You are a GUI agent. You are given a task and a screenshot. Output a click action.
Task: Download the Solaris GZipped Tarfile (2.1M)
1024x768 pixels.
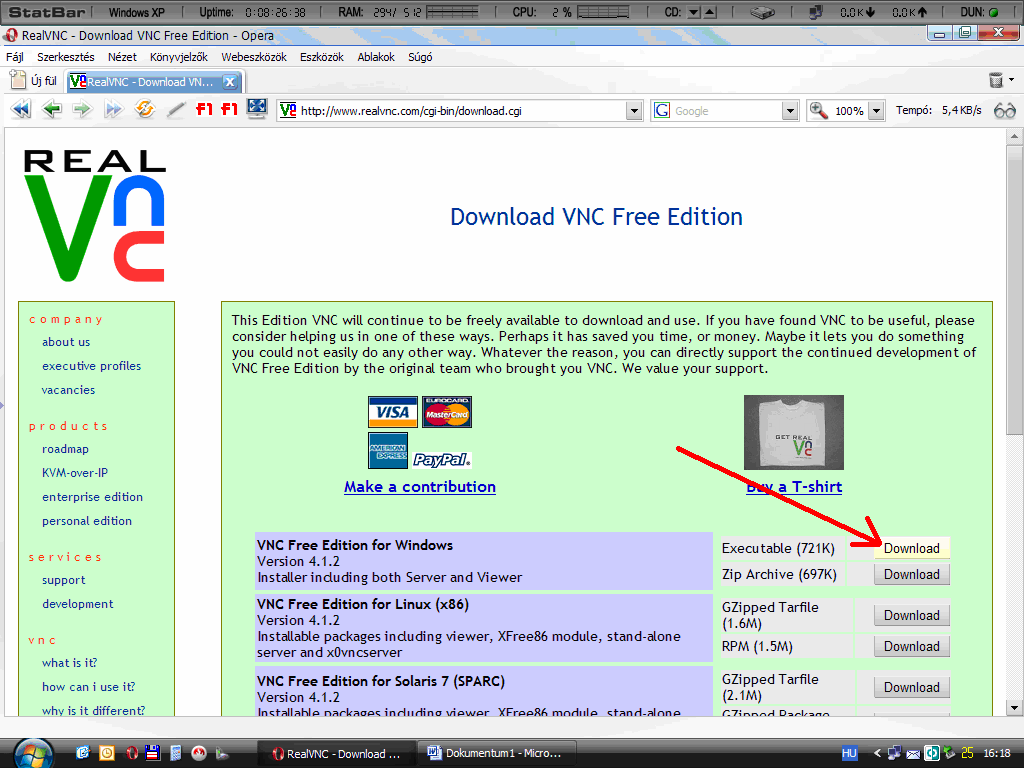pyautogui.click(x=912, y=688)
